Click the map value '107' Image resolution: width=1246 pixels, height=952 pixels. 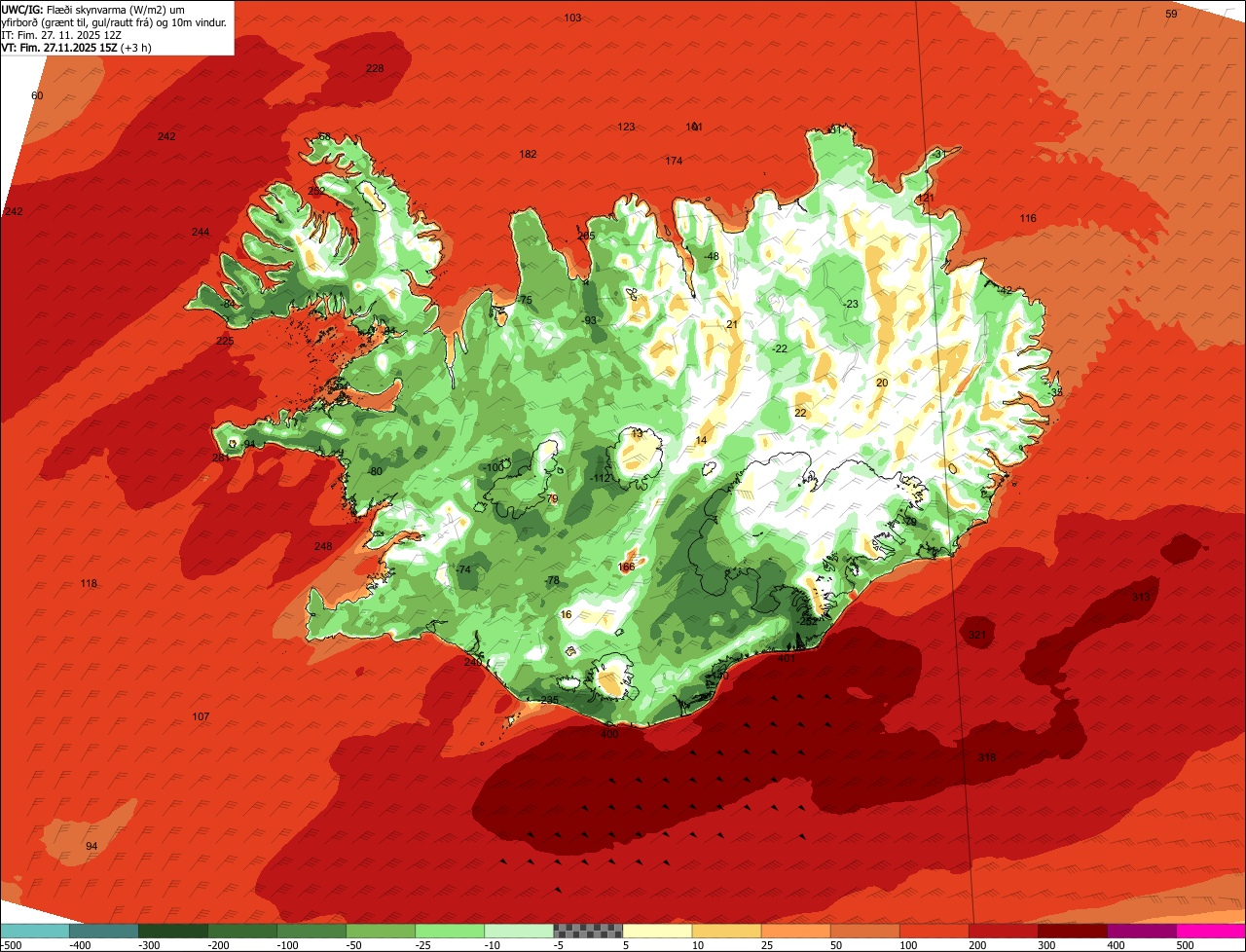click(201, 716)
